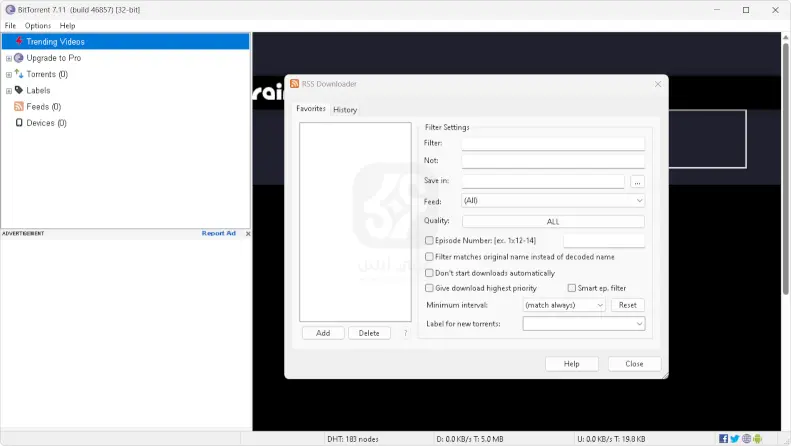Enable the Episode Number checkbox
The width and height of the screenshot is (791, 446).
pyautogui.click(x=429, y=240)
